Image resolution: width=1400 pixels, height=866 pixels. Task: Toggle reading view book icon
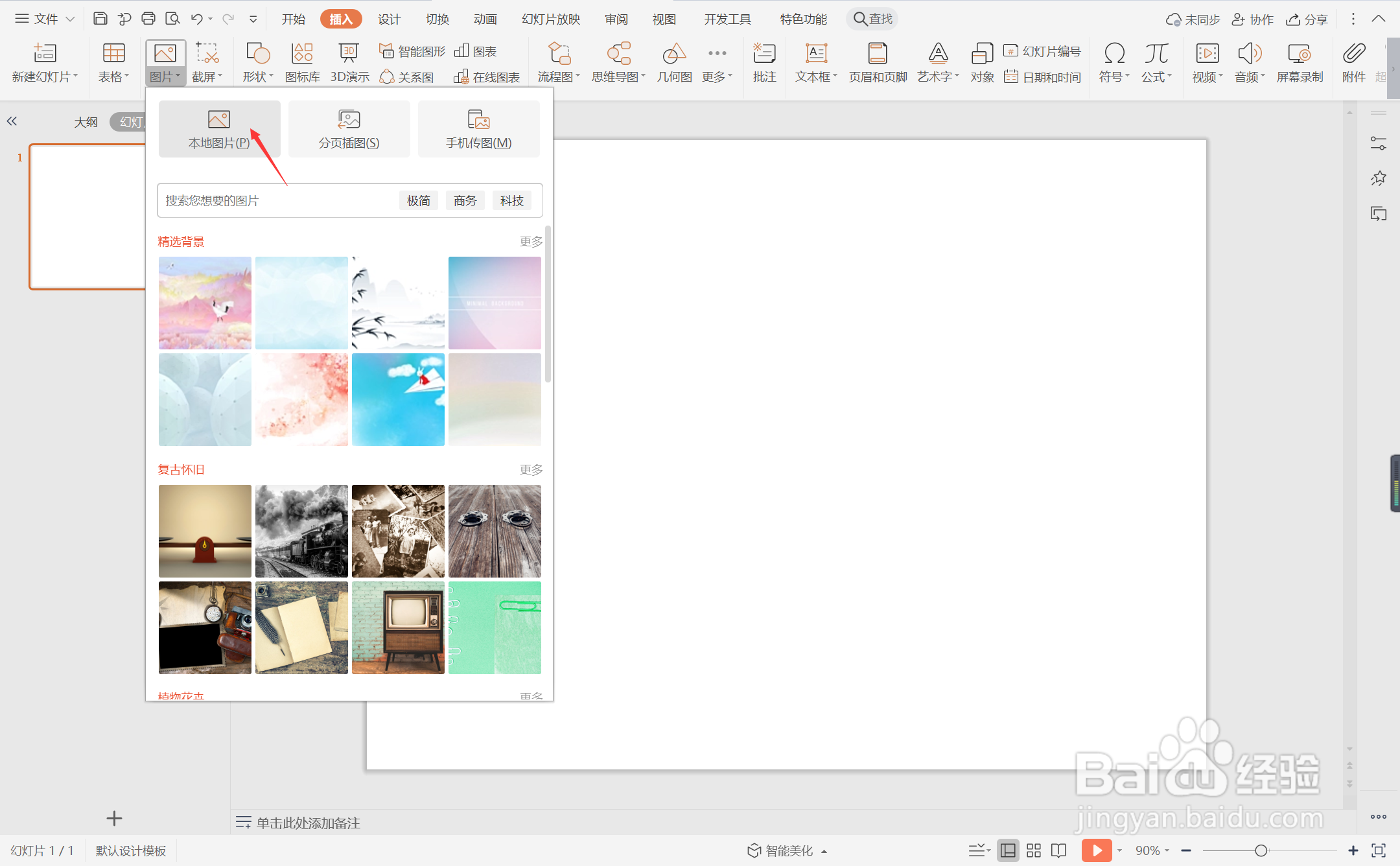[1058, 850]
